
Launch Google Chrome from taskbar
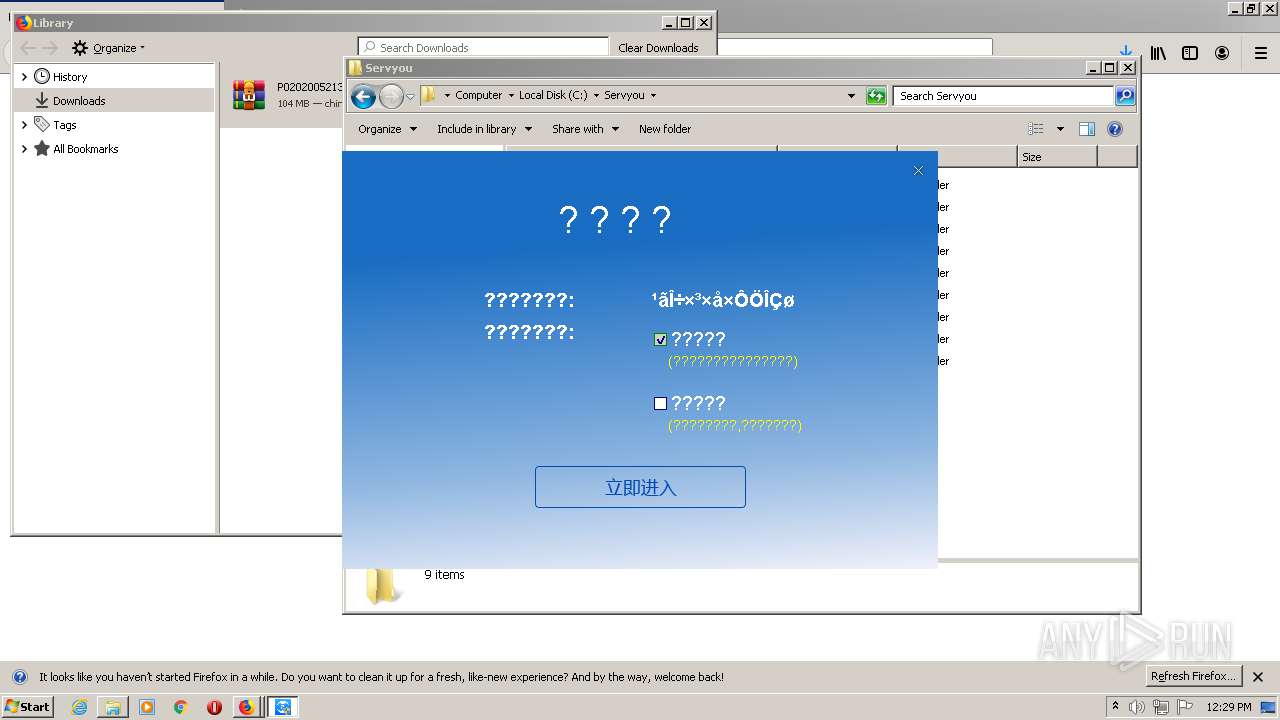pyautogui.click(x=181, y=707)
